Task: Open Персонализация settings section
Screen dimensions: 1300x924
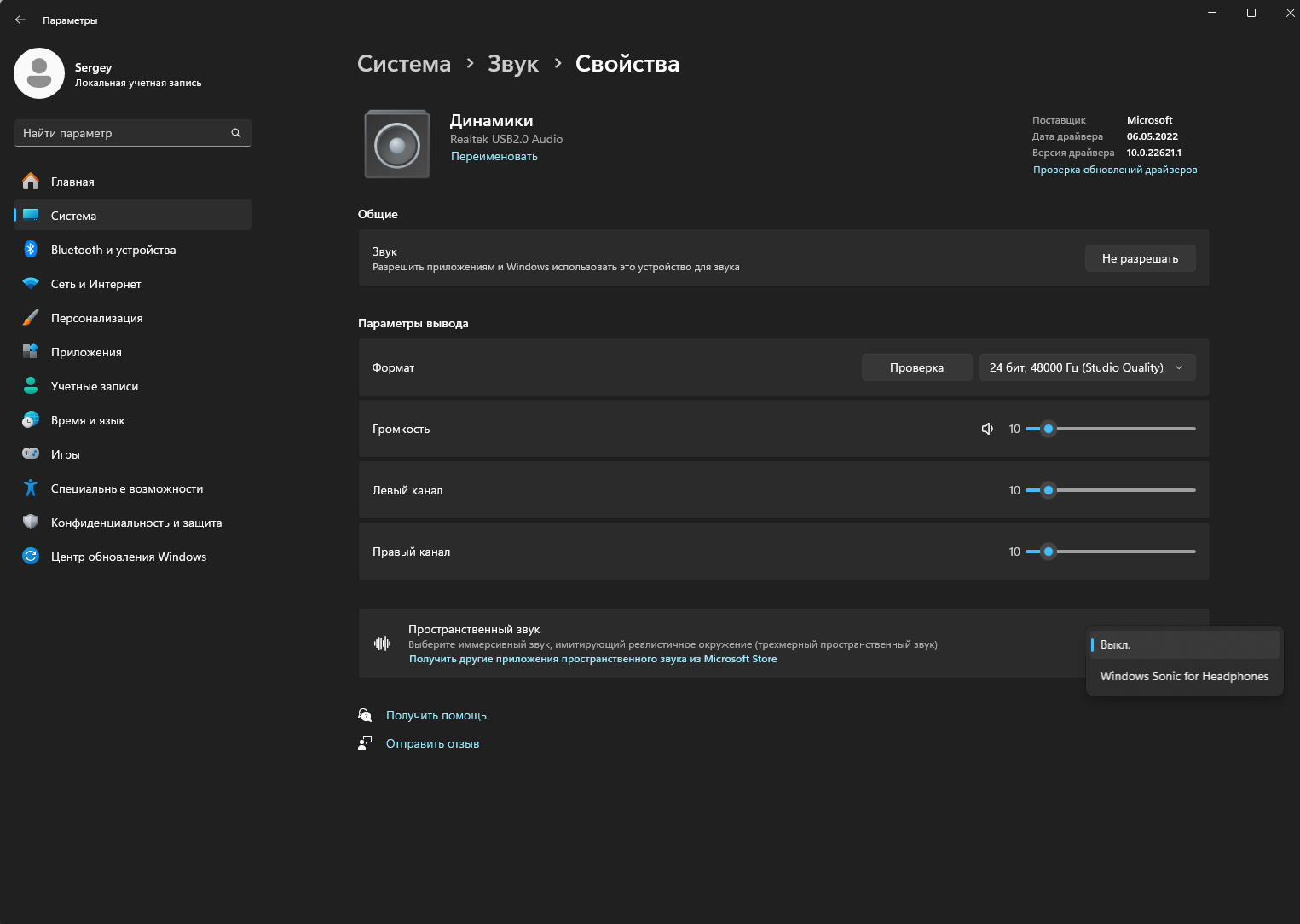Action: 96,318
